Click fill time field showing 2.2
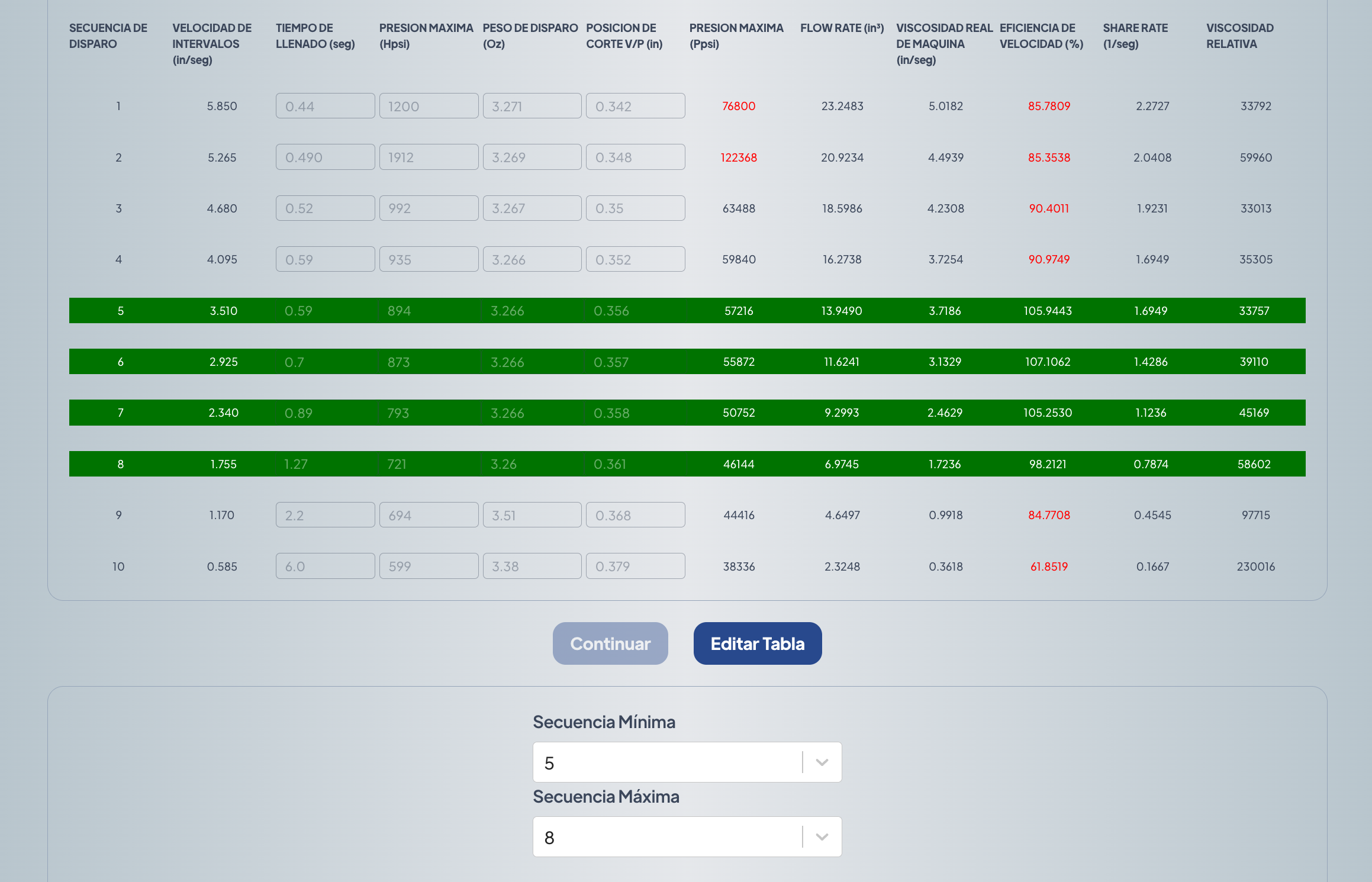The height and width of the screenshot is (882, 1372). pyautogui.click(x=325, y=515)
